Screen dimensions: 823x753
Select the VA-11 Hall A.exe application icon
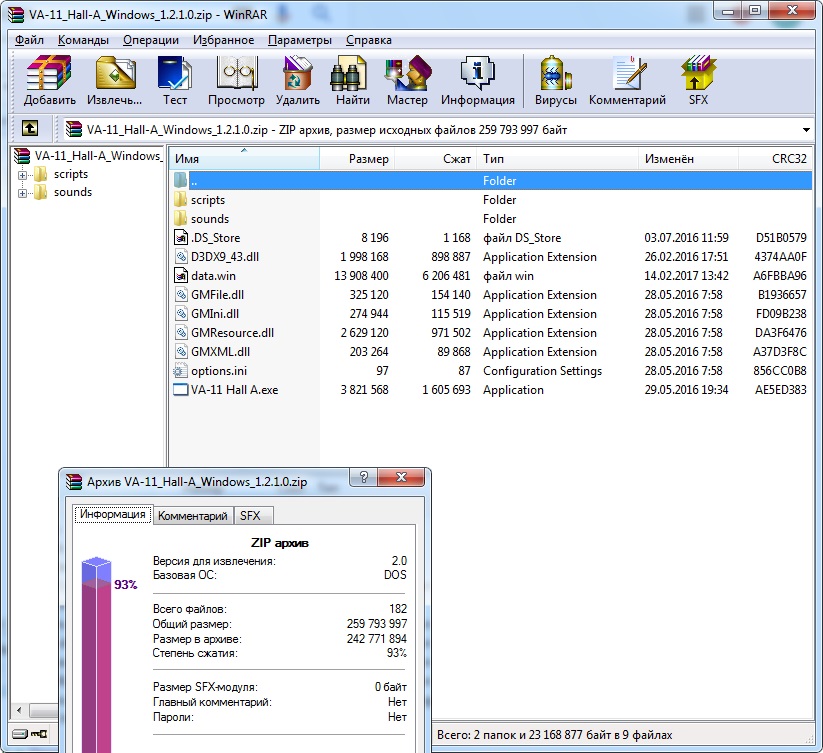coord(181,389)
